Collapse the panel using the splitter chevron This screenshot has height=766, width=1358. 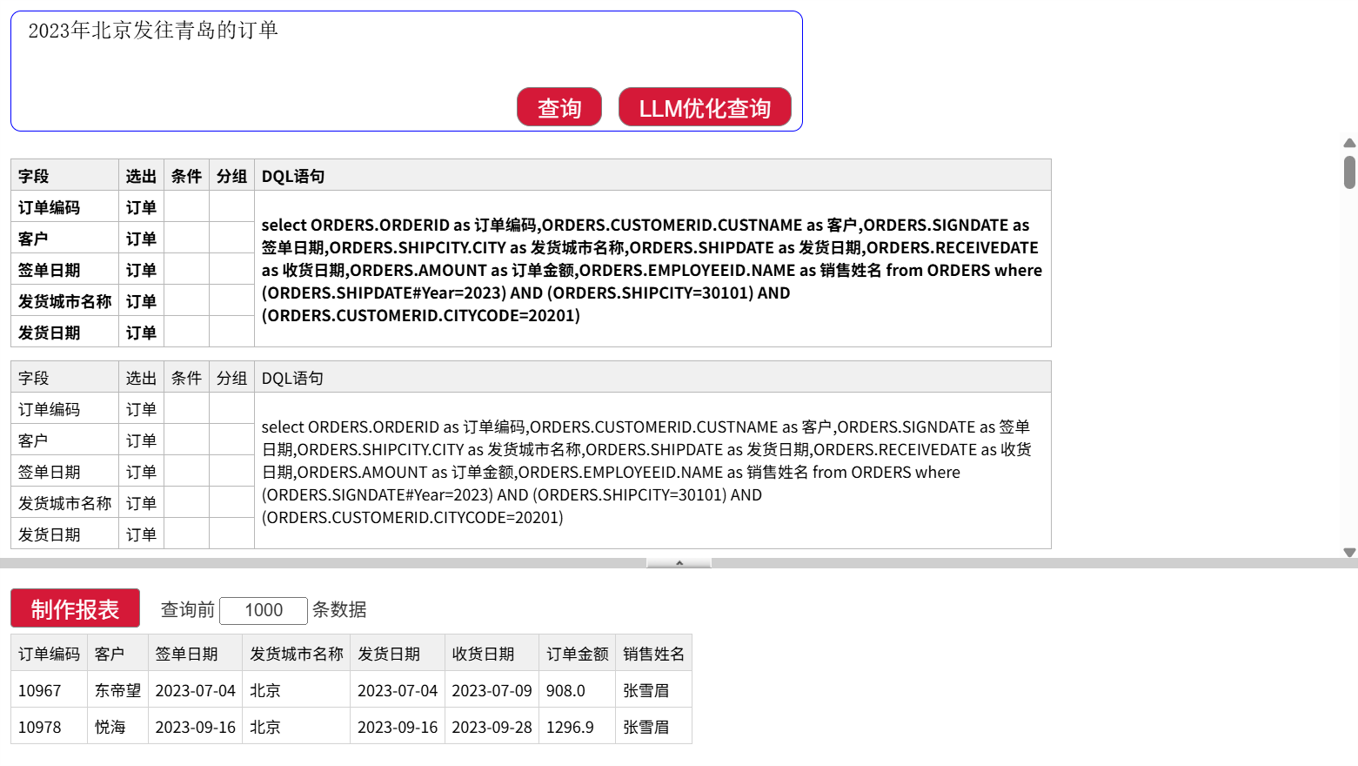(679, 563)
